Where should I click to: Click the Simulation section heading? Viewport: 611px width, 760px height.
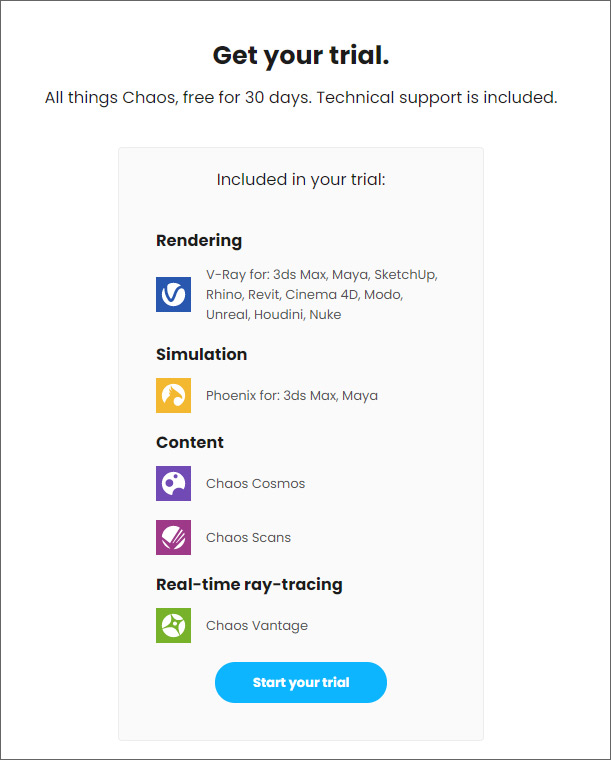pos(202,354)
